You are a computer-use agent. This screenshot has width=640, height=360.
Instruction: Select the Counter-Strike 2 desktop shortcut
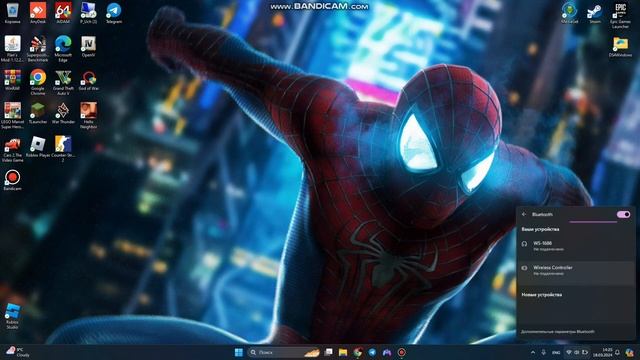coord(63,149)
